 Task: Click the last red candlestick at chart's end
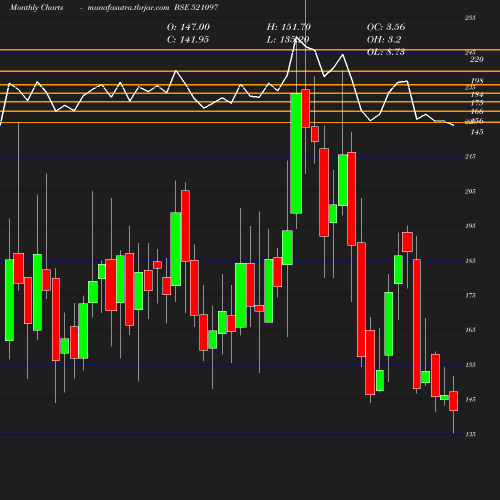[453, 401]
